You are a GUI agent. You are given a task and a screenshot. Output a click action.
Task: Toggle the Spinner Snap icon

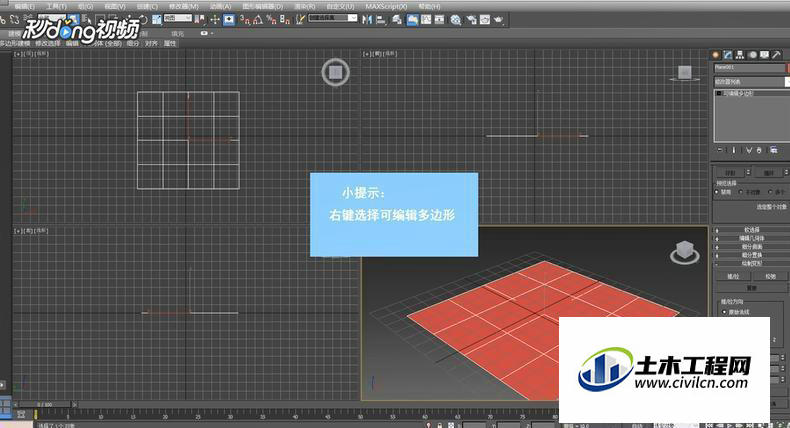[x=285, y=20]
